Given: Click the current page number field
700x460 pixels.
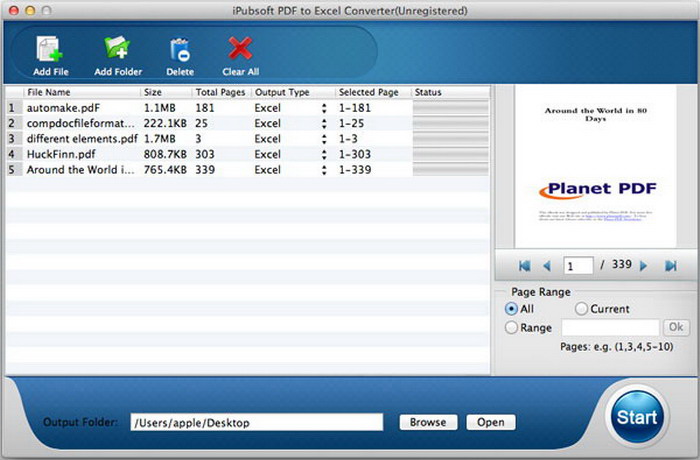Looking at the screenshot, I should coord(579,266).
